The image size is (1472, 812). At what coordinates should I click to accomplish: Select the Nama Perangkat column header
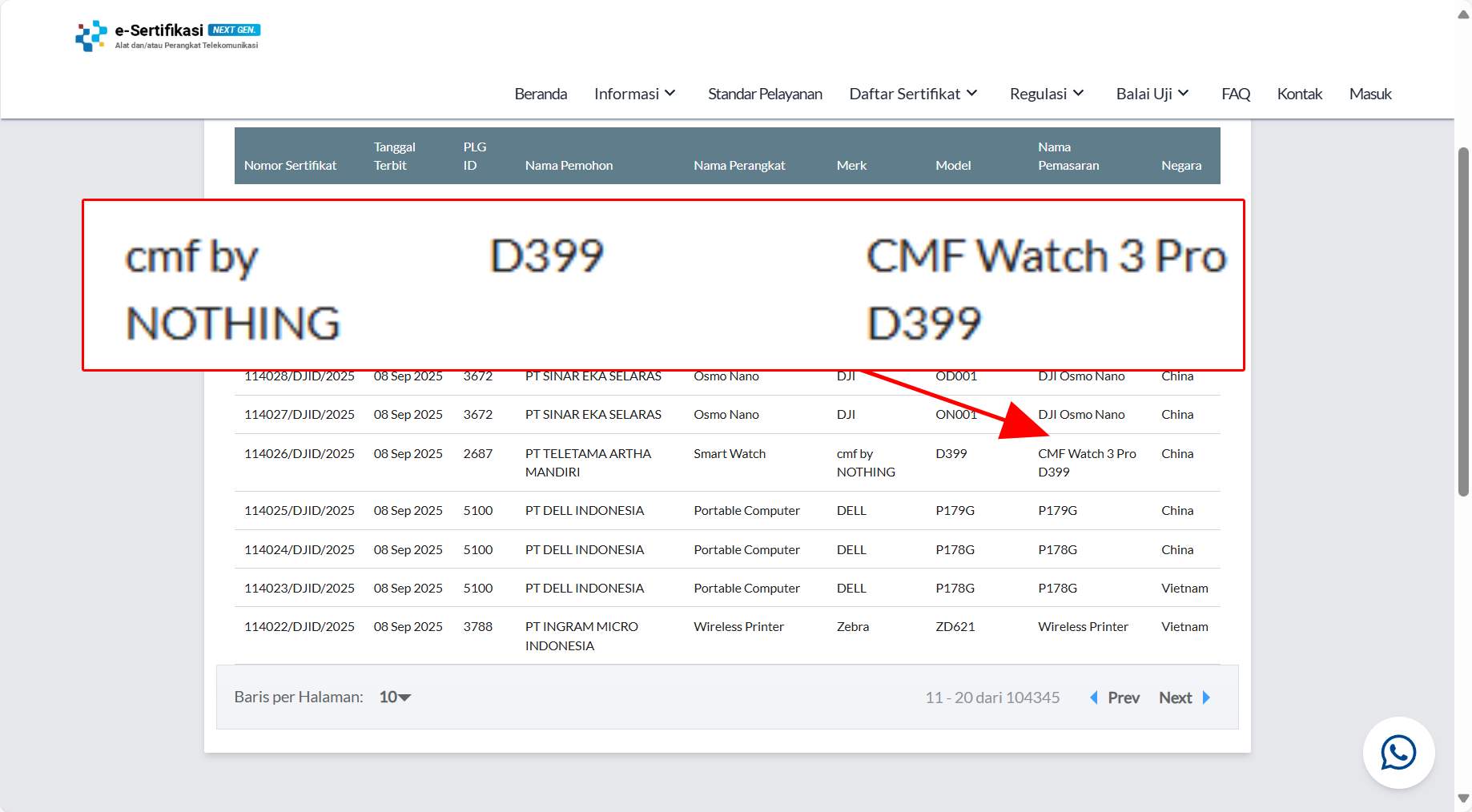click(739, 165)
